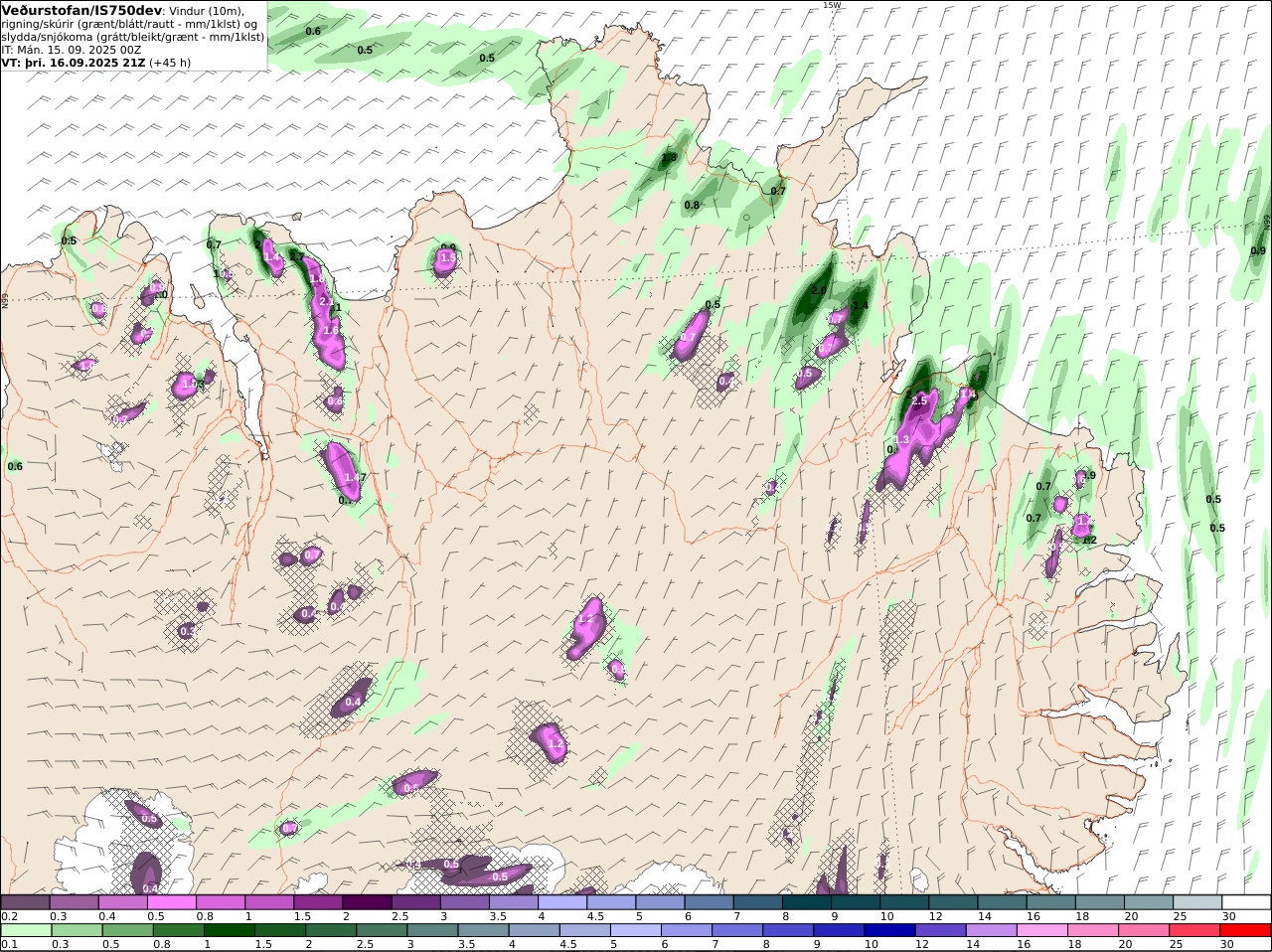The width and height of the screenshot is (1272, 952).
Task: Select upper legend pink swatch between 0.5 and 0.8
Action: click(x=171, y=902)
